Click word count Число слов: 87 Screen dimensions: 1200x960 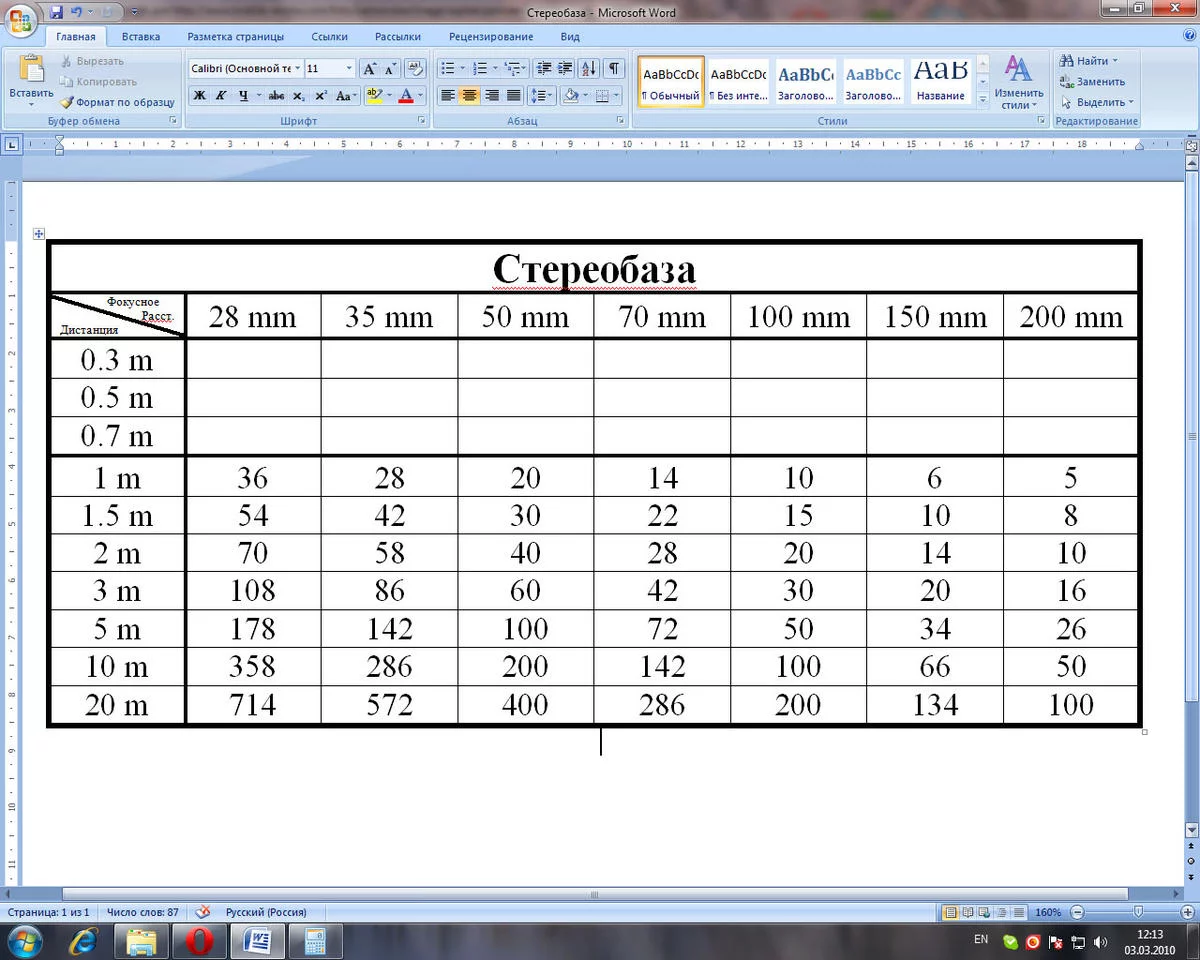tap(143, 912)
